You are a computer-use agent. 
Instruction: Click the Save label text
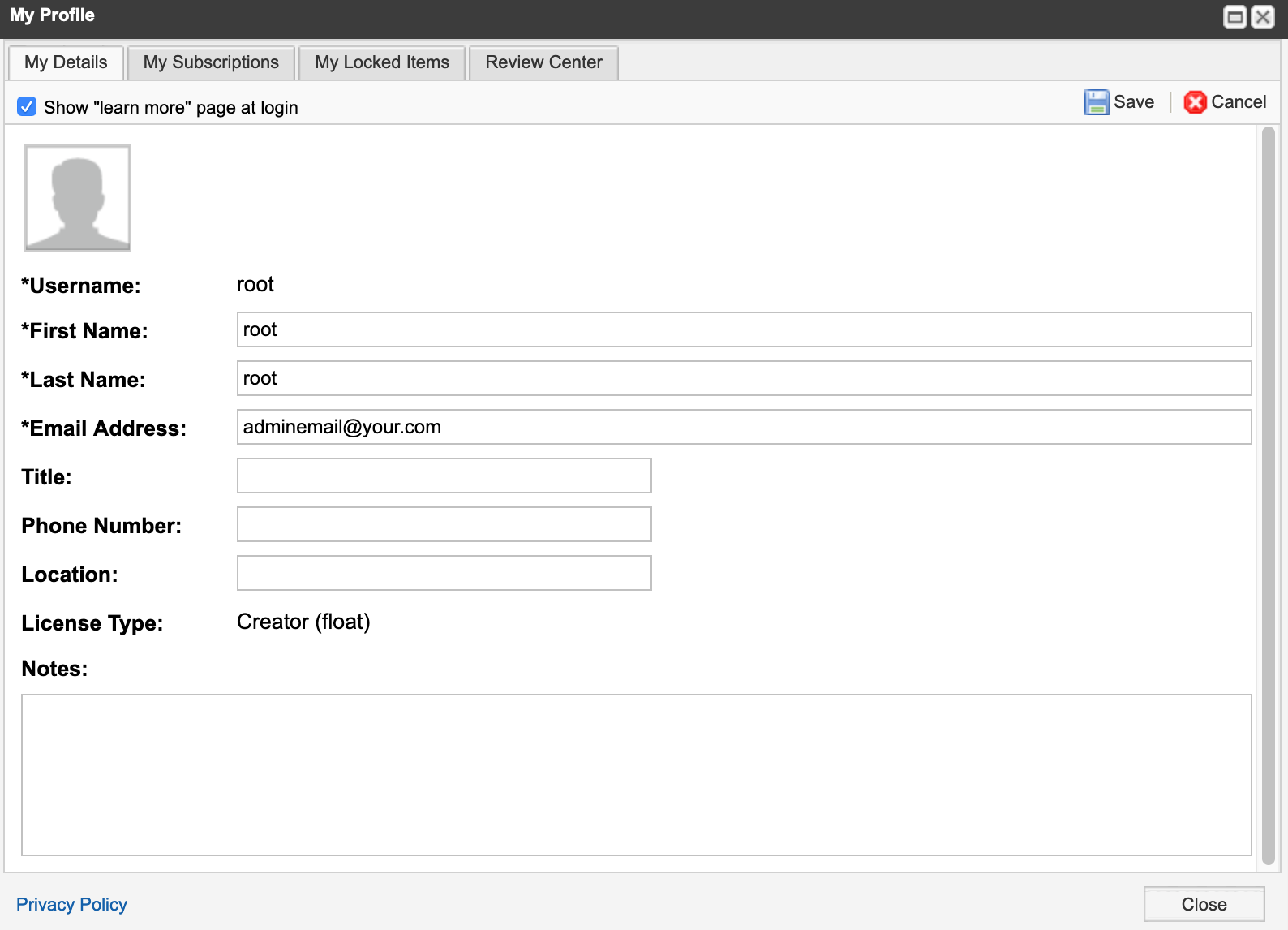pos(1134,102)
